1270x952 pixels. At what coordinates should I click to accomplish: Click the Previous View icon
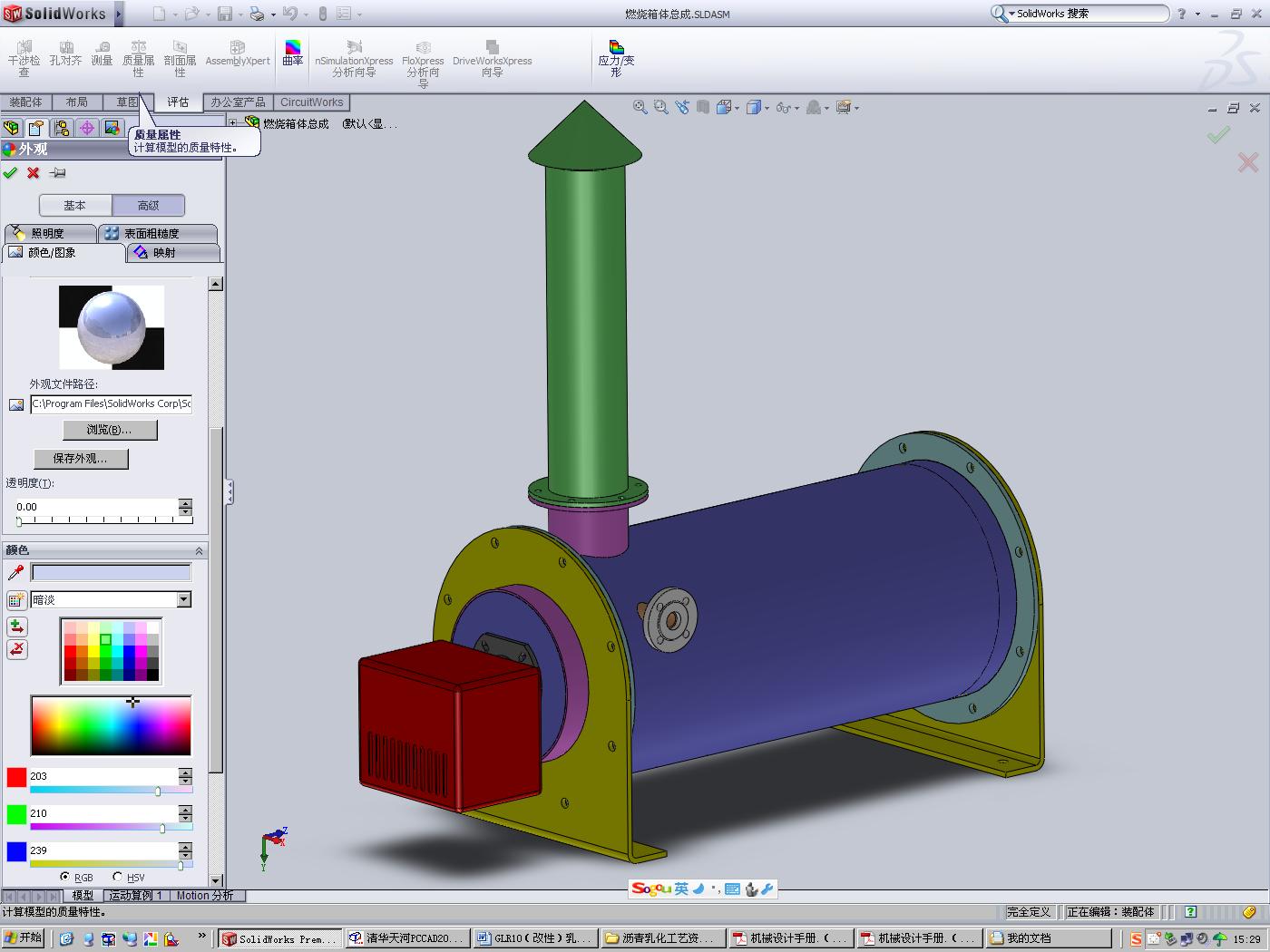682,107
